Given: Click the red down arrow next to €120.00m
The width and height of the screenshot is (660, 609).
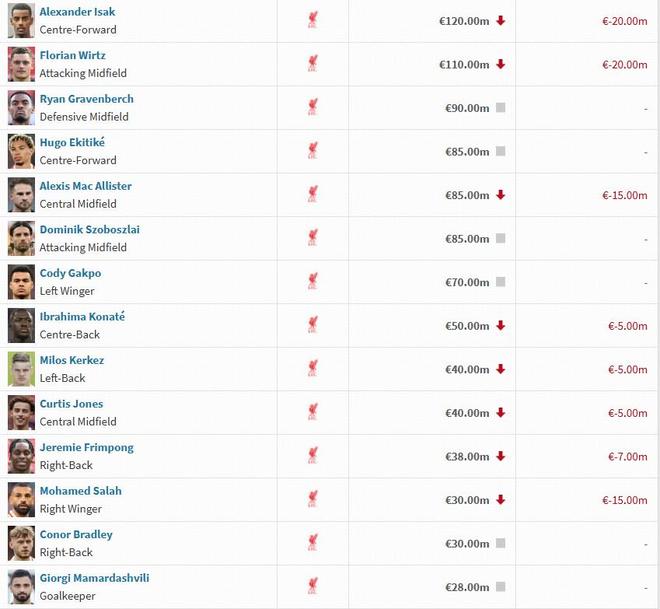Looking at the screenshot, I should [501, 21].
